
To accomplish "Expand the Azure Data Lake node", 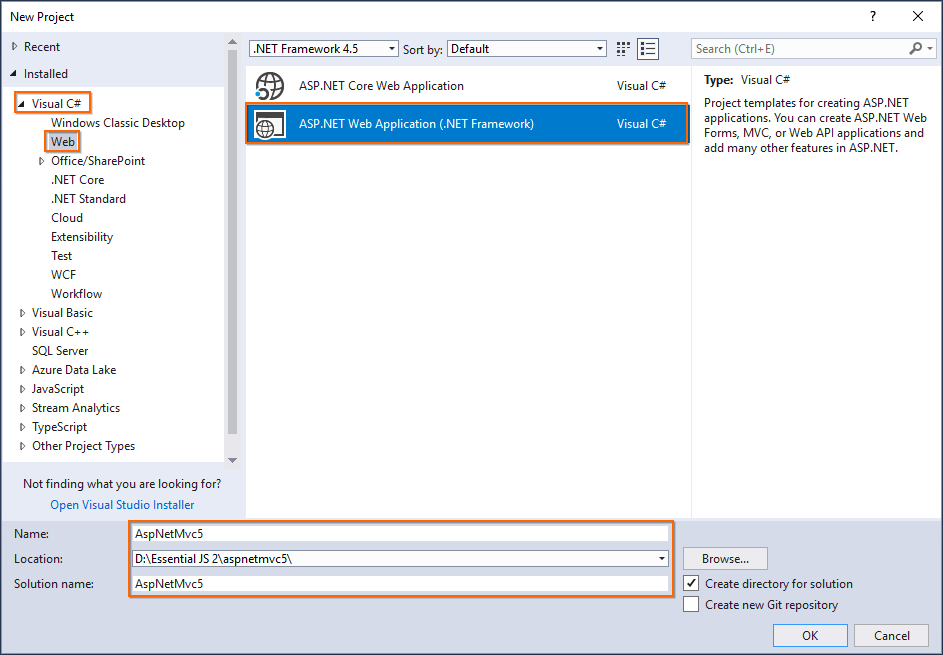I will point(22,370).
